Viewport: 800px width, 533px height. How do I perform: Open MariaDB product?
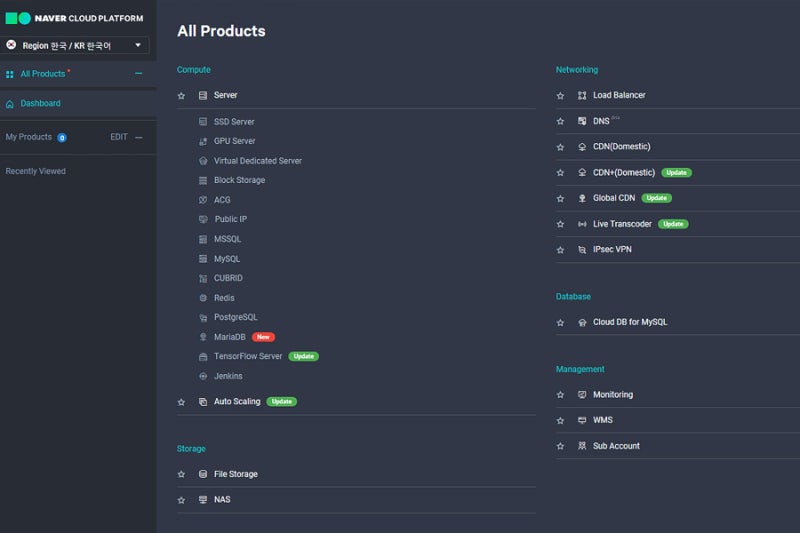[230, 337]
